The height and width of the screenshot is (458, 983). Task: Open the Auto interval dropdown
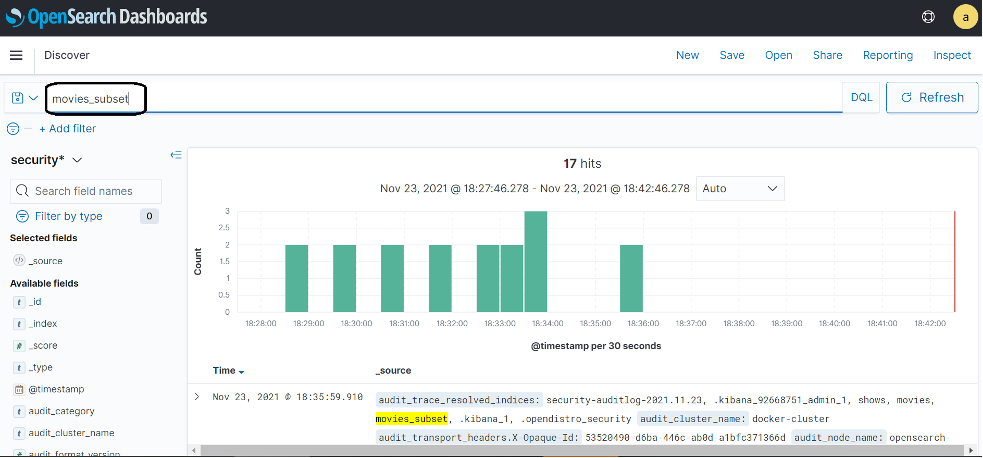pos(740,188)
